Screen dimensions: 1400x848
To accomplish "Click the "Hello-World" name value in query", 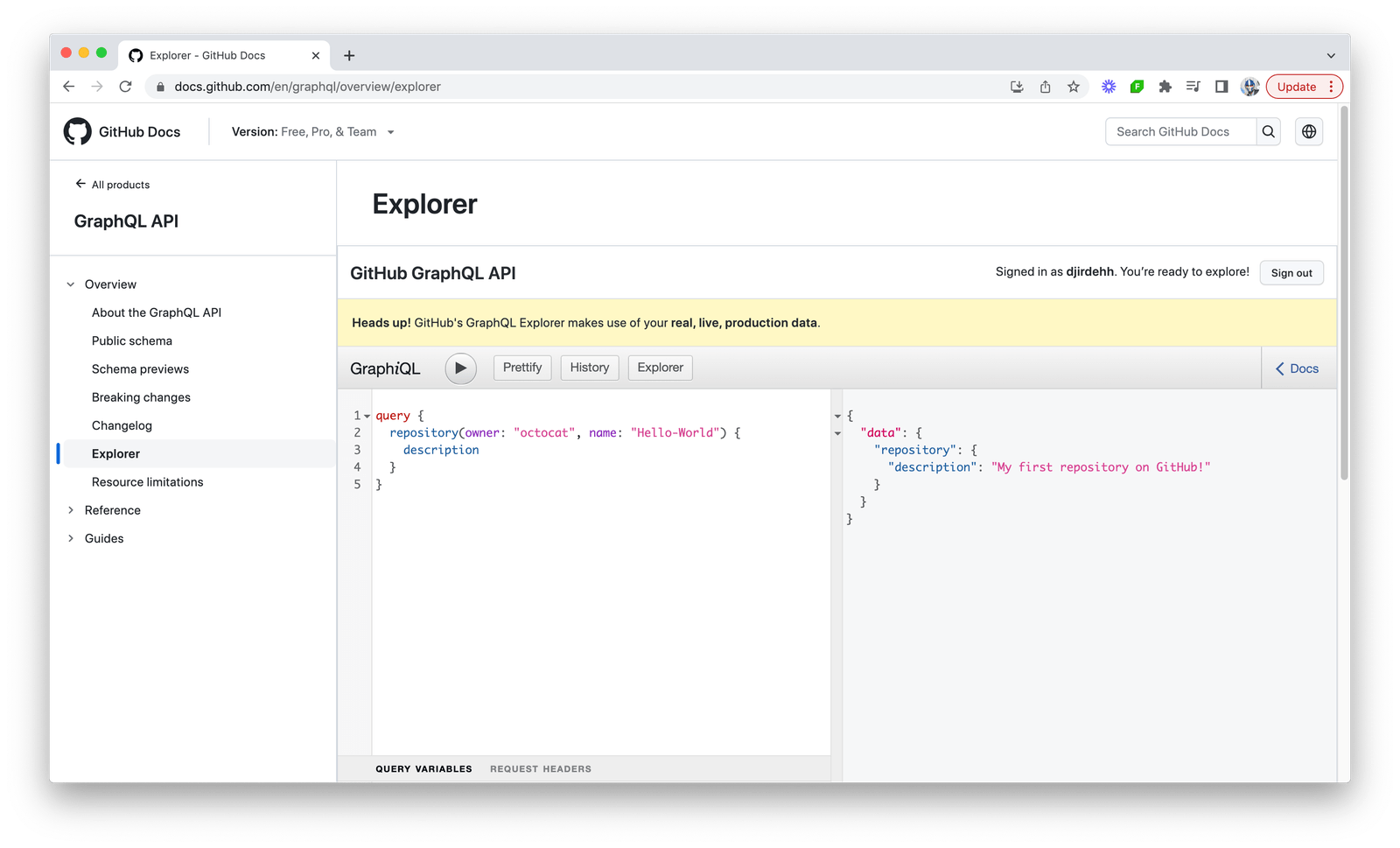I will 675,433.
